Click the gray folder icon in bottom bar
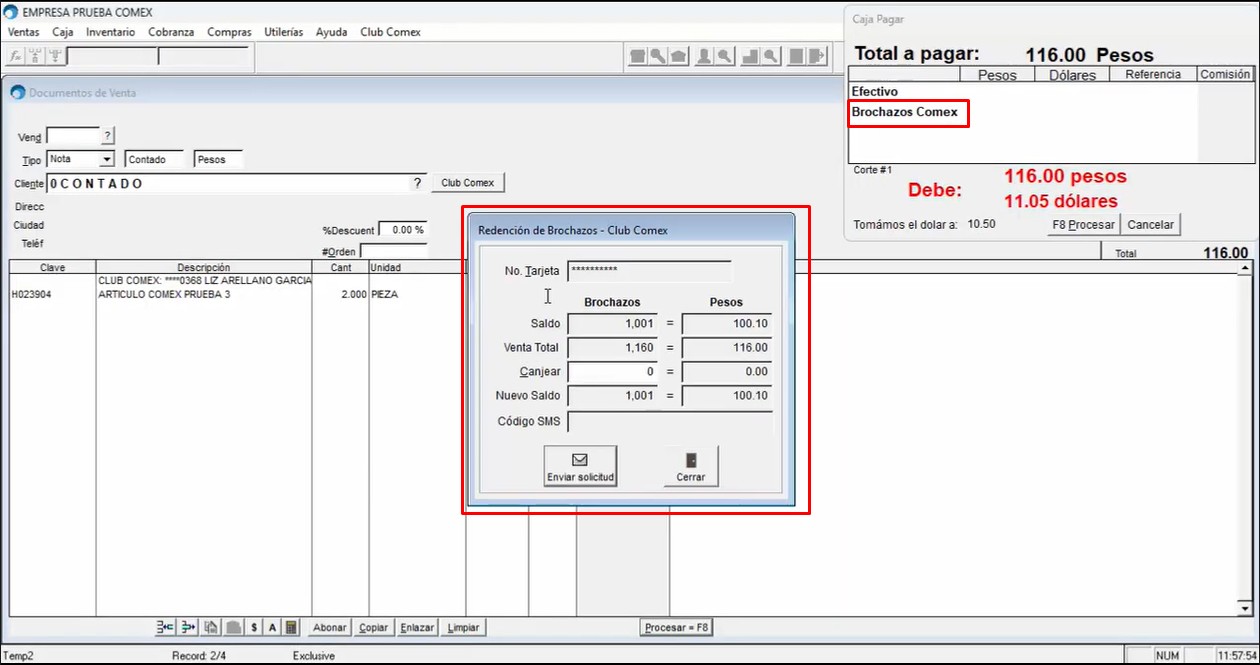Image resolution: width=1260 pixels, height=665 pixels. pyautogui.click(x=233, y=627)
